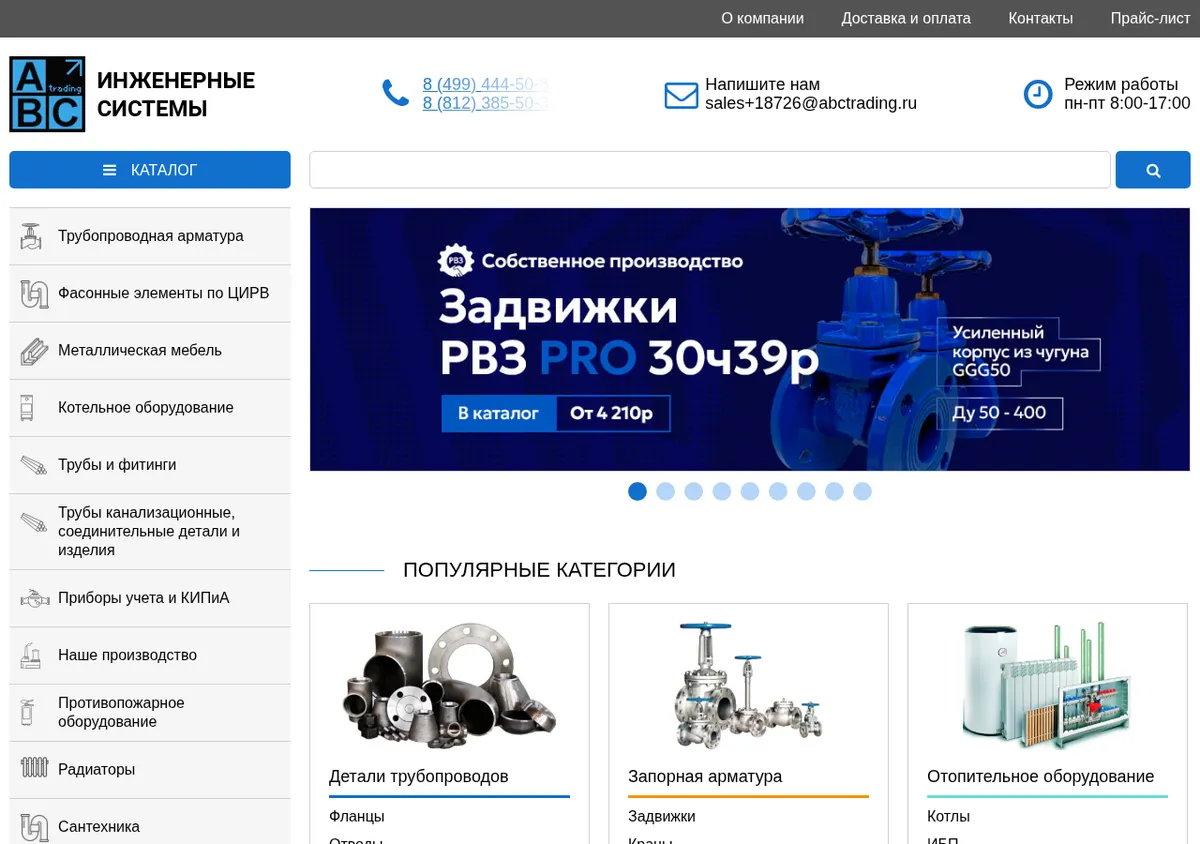Click the Трубопроводная арматура valve icon
The height and width of the screenshot is (844, 1200).
32,236
